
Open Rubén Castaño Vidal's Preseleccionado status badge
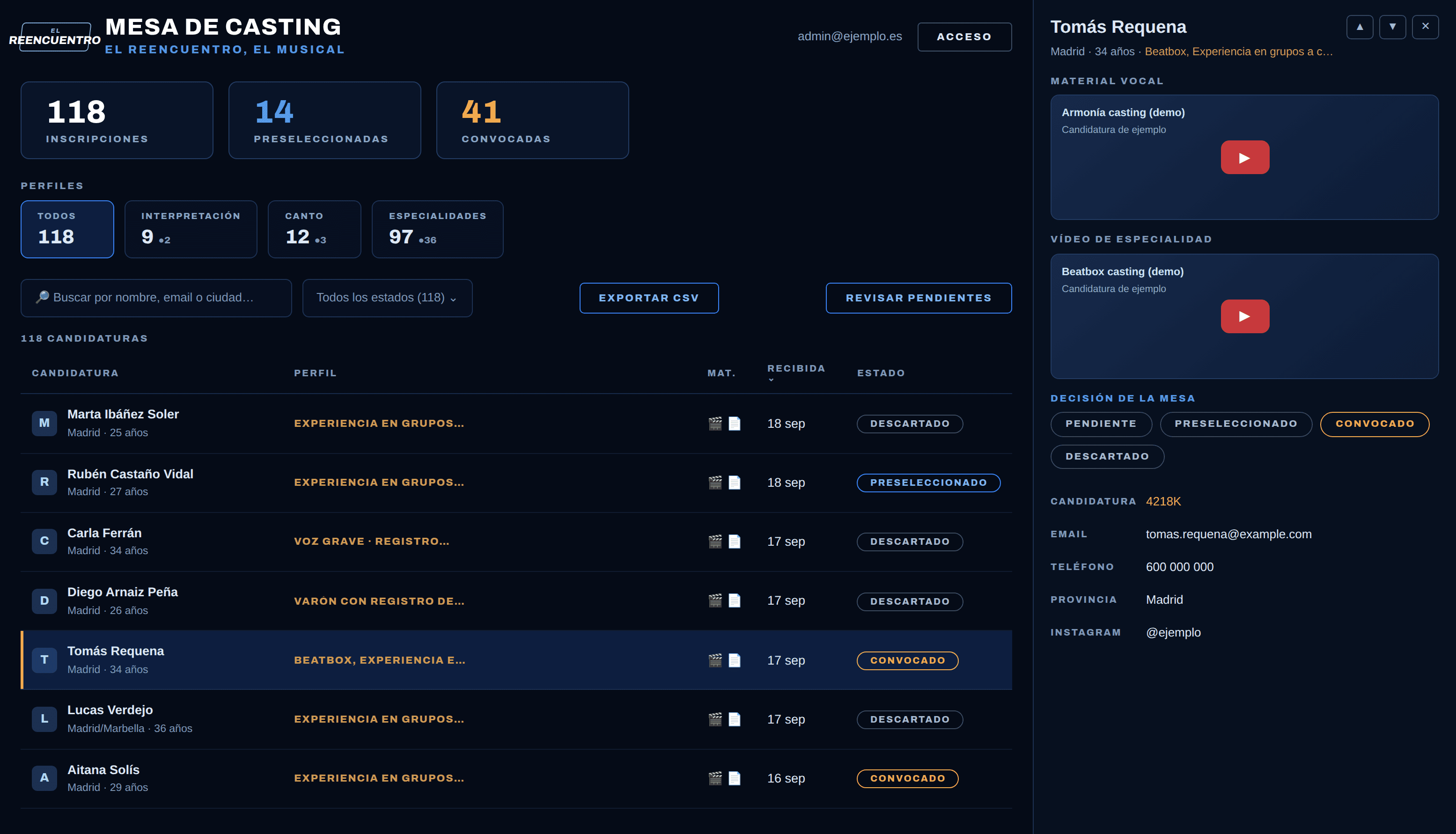pyautogui.click(x=928, y=483)
